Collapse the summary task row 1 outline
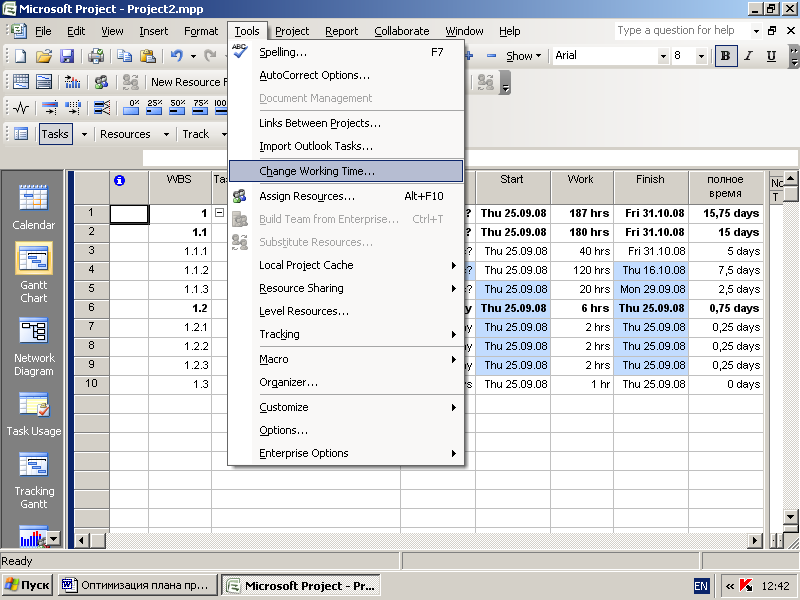The width and height of the screenshot is (800, 600). click(x=219, y=212)
